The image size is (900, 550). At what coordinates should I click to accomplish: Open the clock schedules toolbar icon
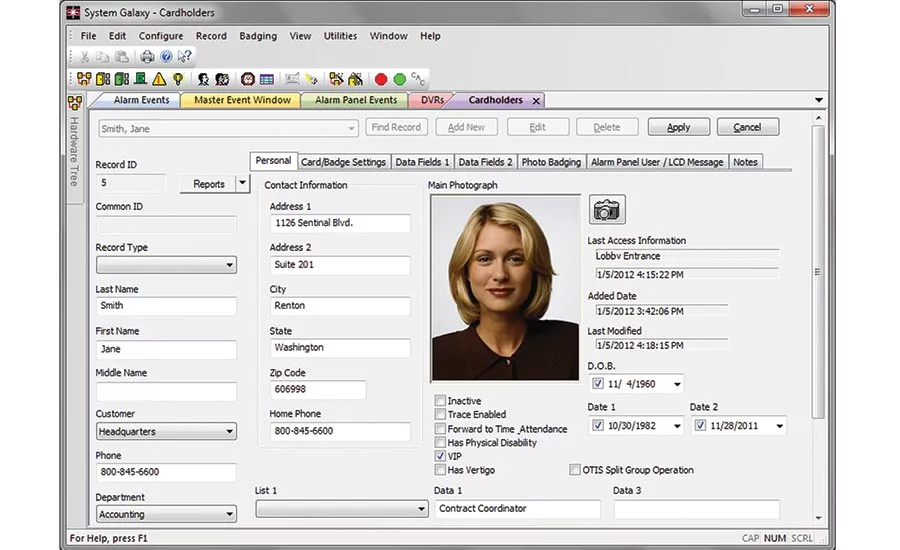point(247,79)
